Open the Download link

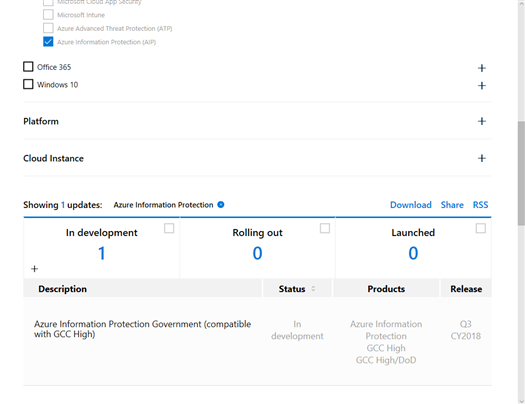point(410,205)
